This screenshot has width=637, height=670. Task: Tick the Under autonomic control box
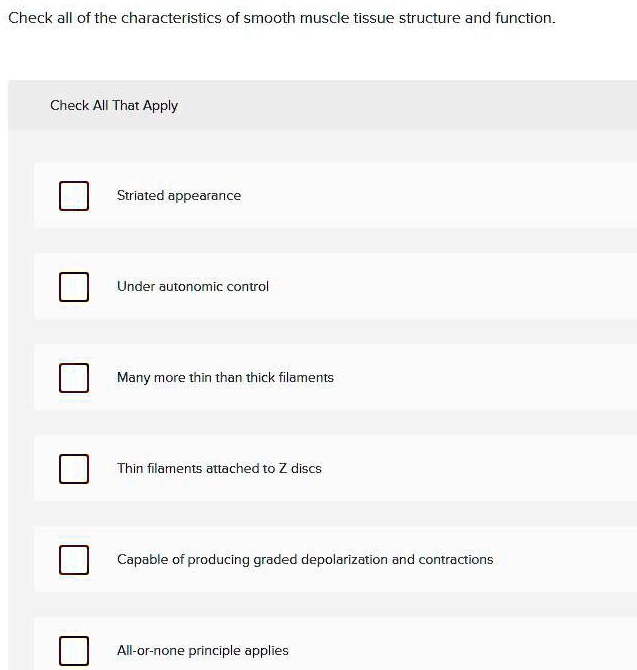(73, 287)
